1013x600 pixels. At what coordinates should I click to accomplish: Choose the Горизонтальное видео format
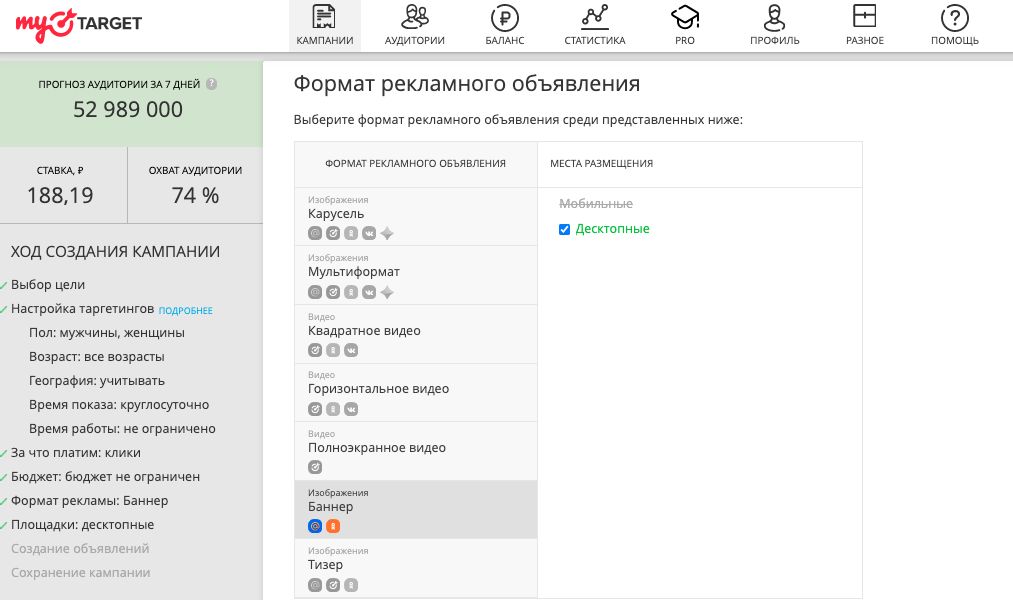pos(378,389)
